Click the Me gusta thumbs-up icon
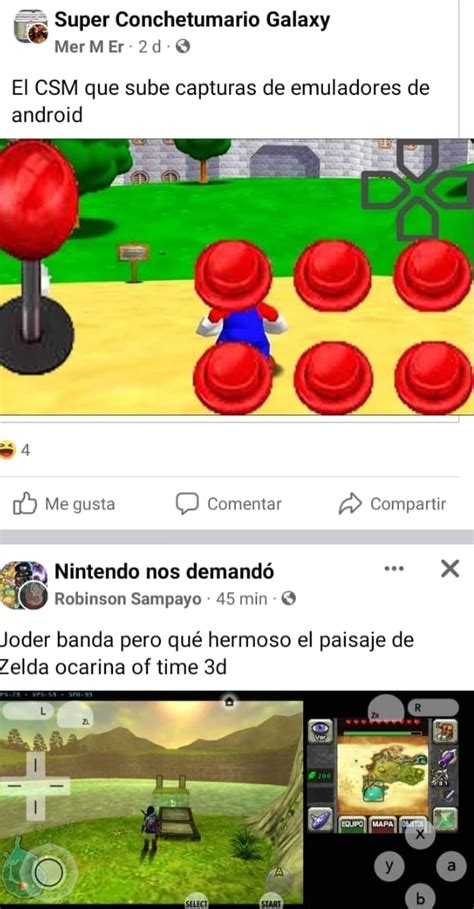Image resolution: width=474 pixels, height=909 pixels. coord(25,503)
